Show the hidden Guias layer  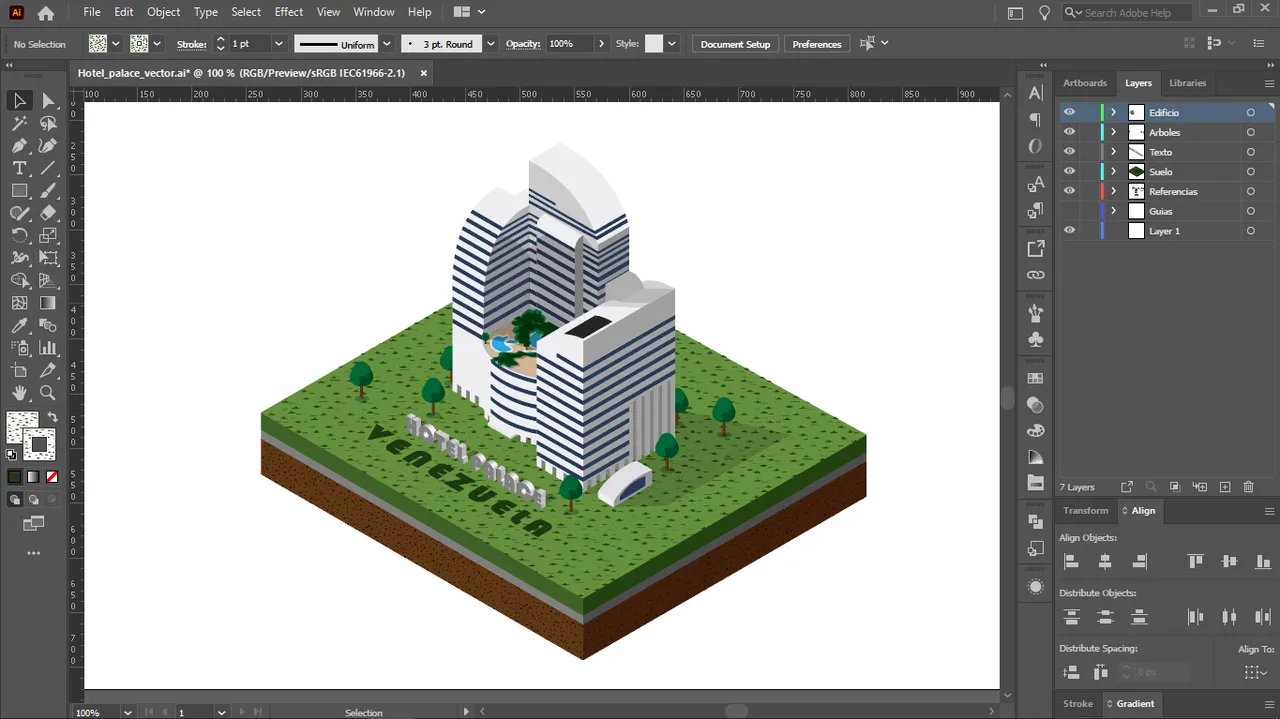(1069, 211)
